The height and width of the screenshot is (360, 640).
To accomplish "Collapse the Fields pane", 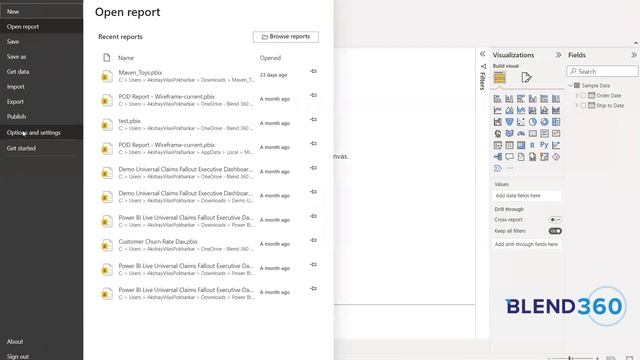I will coord(634,55).
